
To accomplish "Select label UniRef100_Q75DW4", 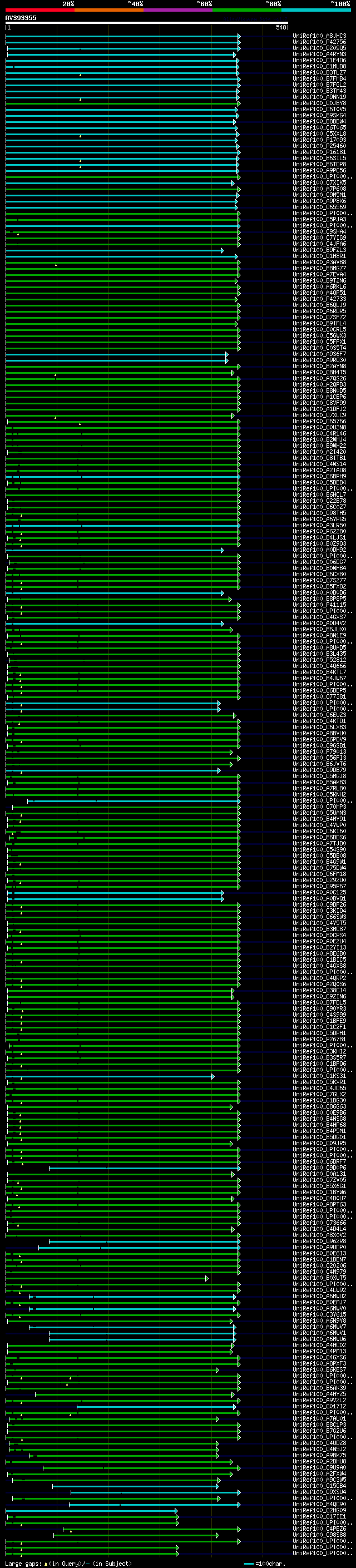I will [319, 868].
